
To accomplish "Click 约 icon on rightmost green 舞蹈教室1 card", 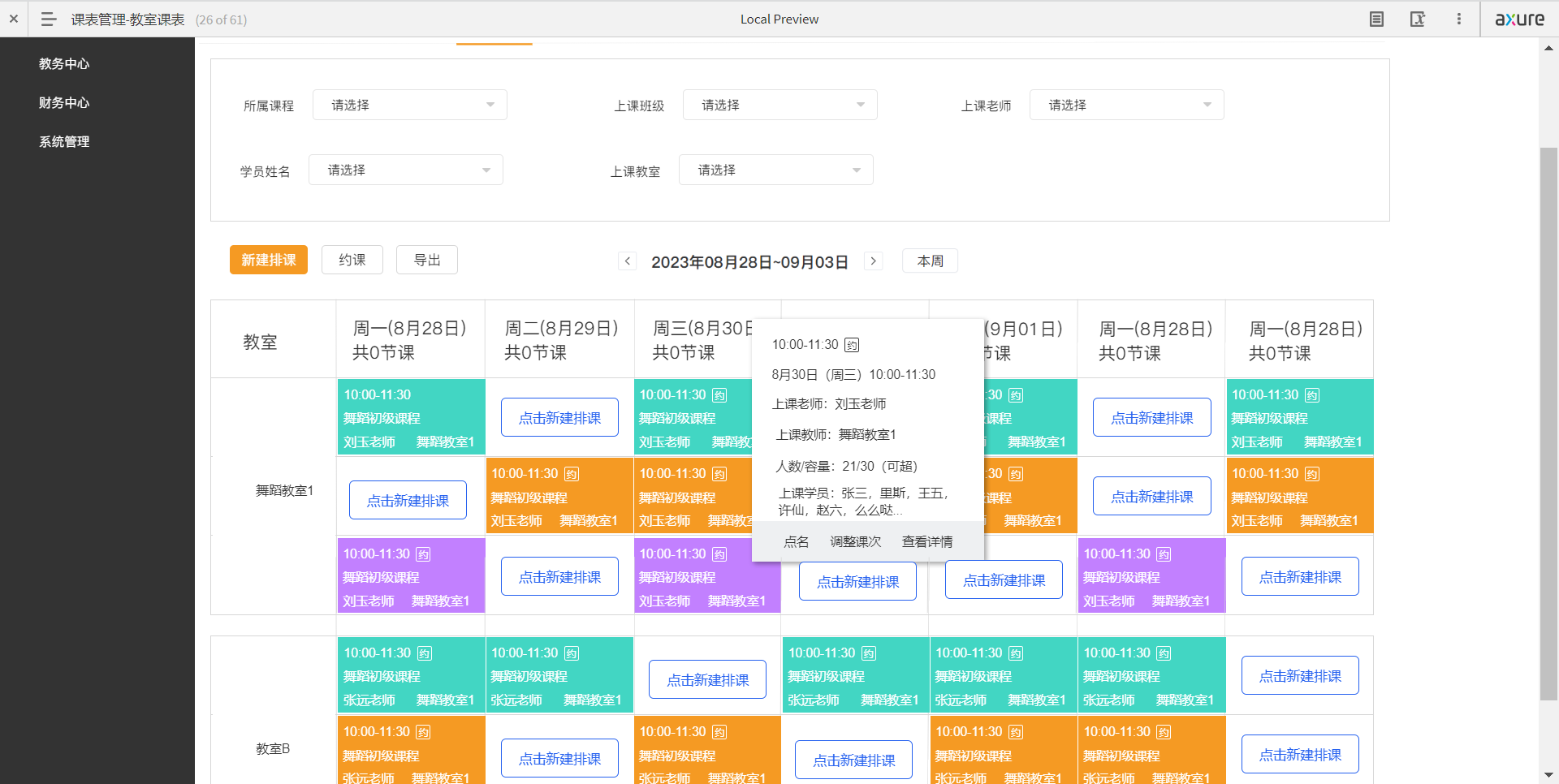I will tap(1312, 395).
